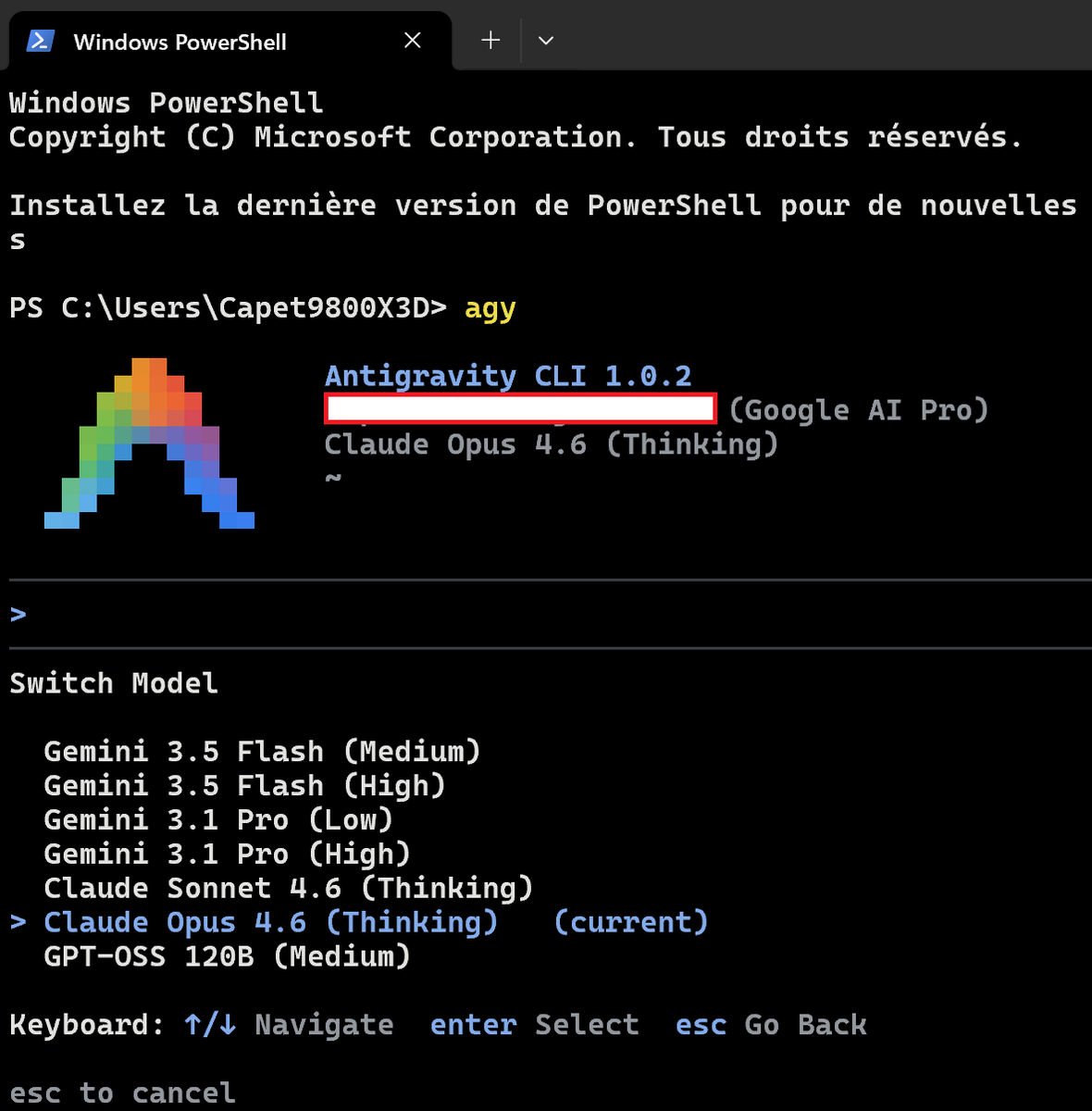Click the typed agy command
Screen dimensions: 1092x1111
tap(490, 308)
